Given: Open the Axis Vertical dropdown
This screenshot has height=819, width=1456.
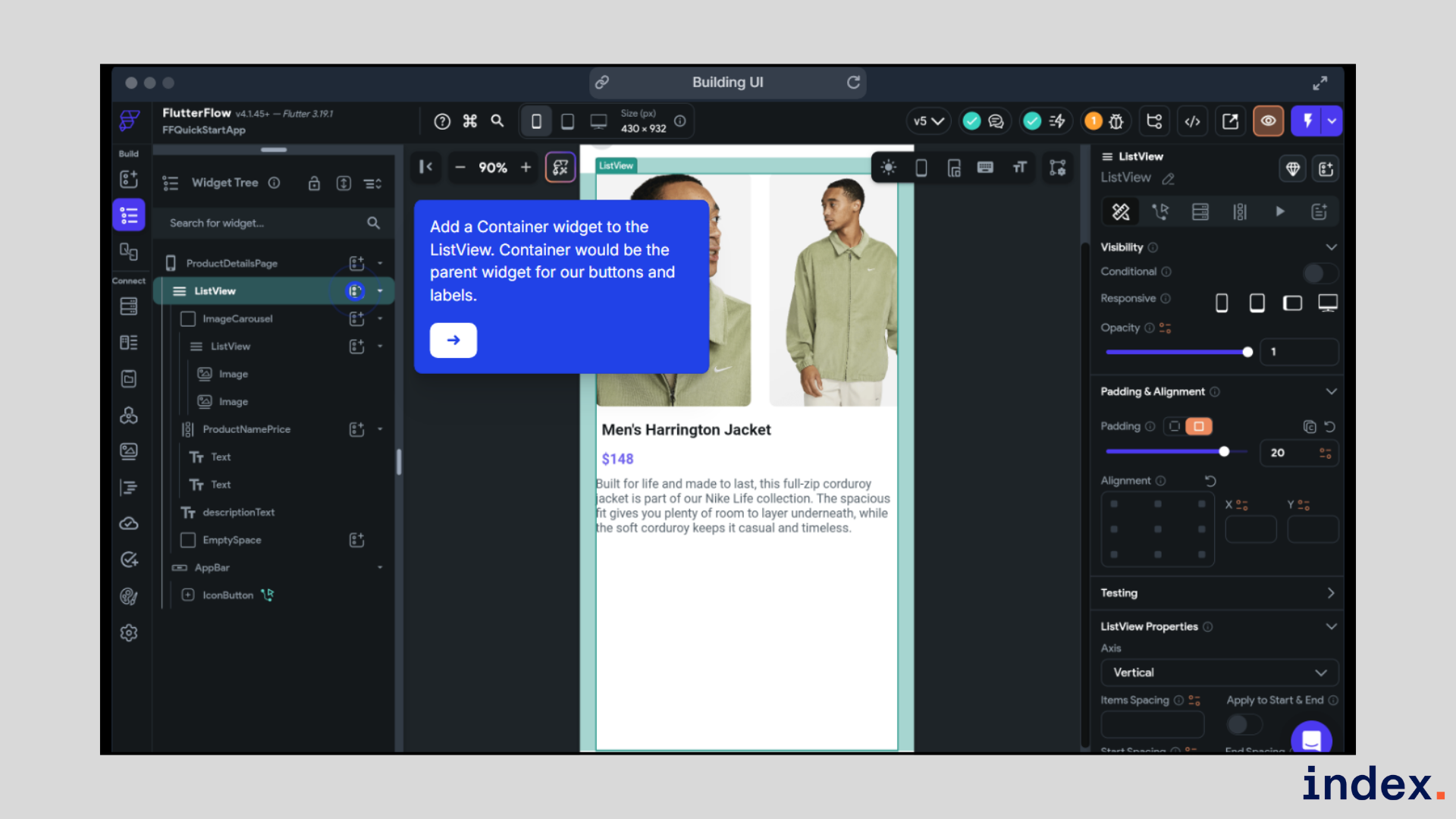Looking at the screenshot, I should click(x=1219, y=673).
